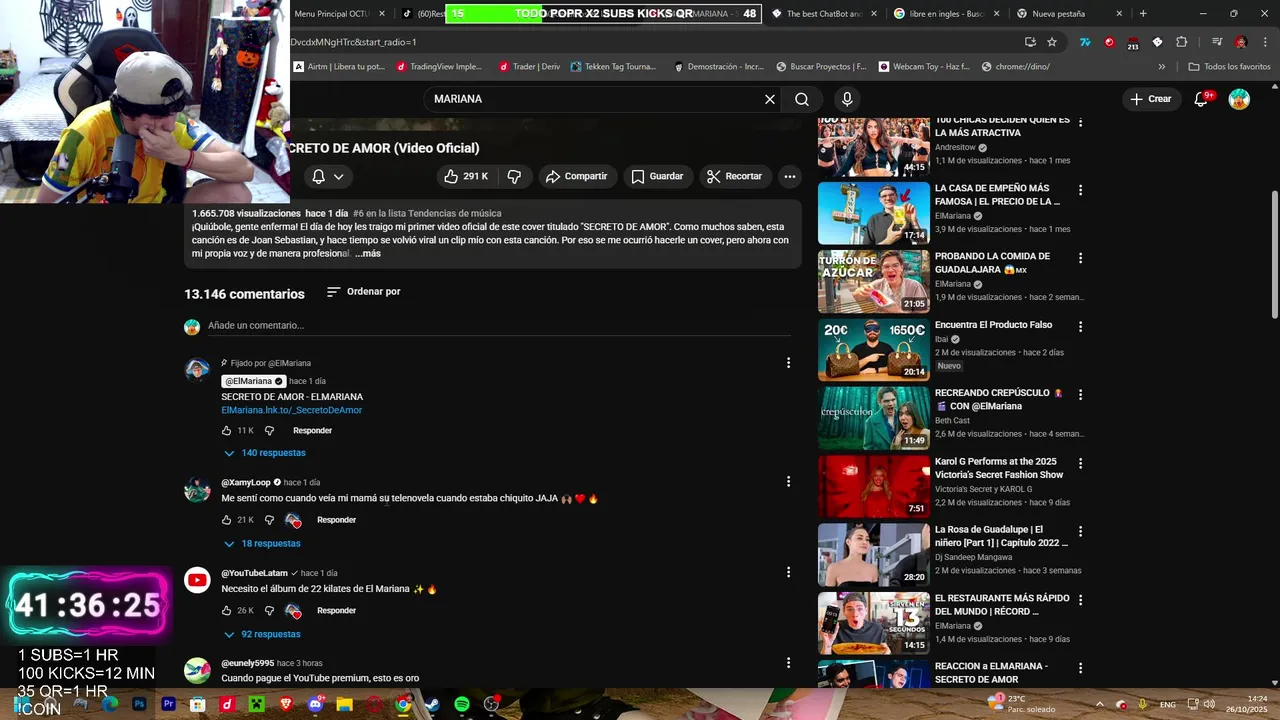
Task: Expand the video description with ...más
Action: (368, 254)
